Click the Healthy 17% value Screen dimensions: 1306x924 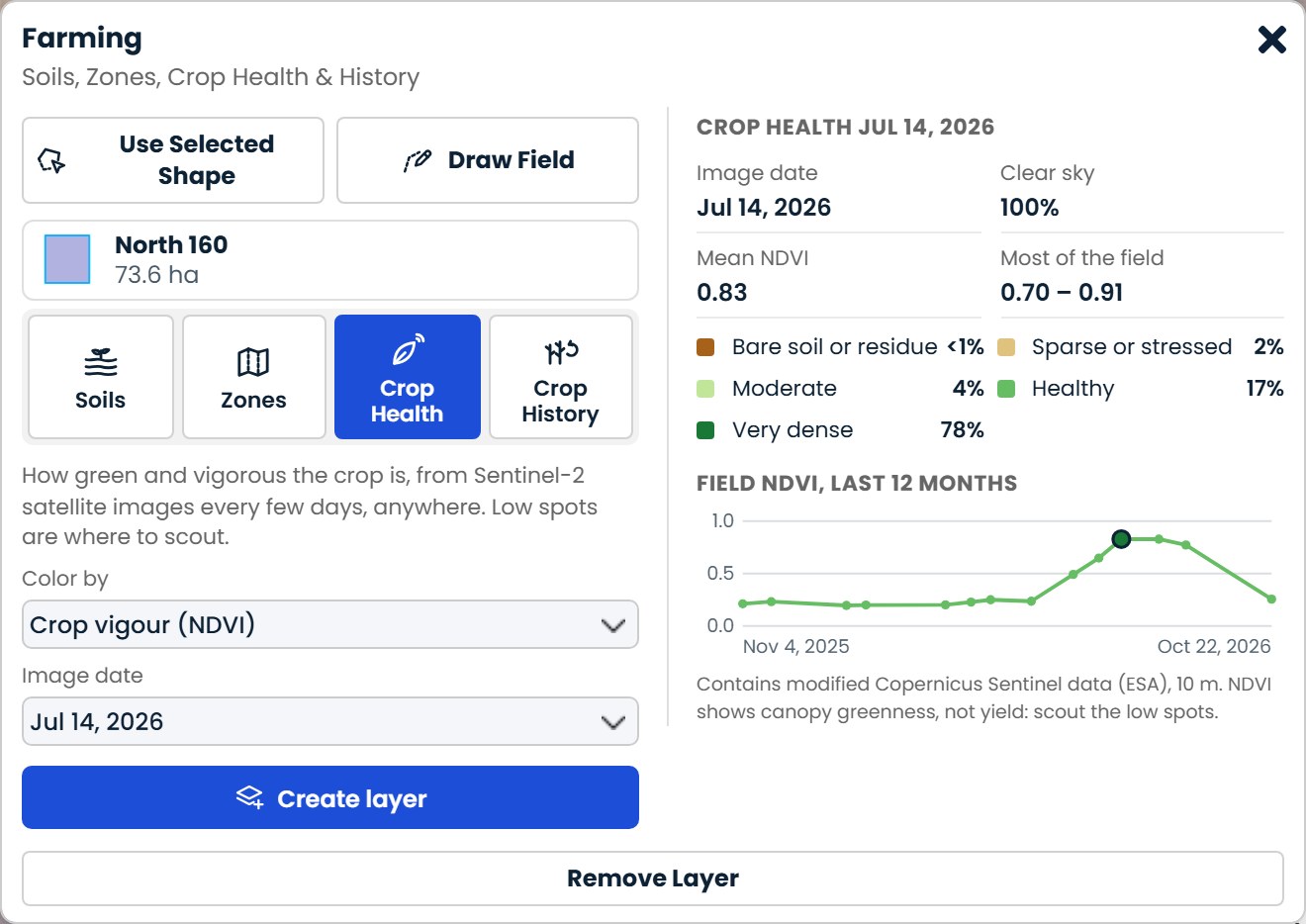(x=1264, y=389)
